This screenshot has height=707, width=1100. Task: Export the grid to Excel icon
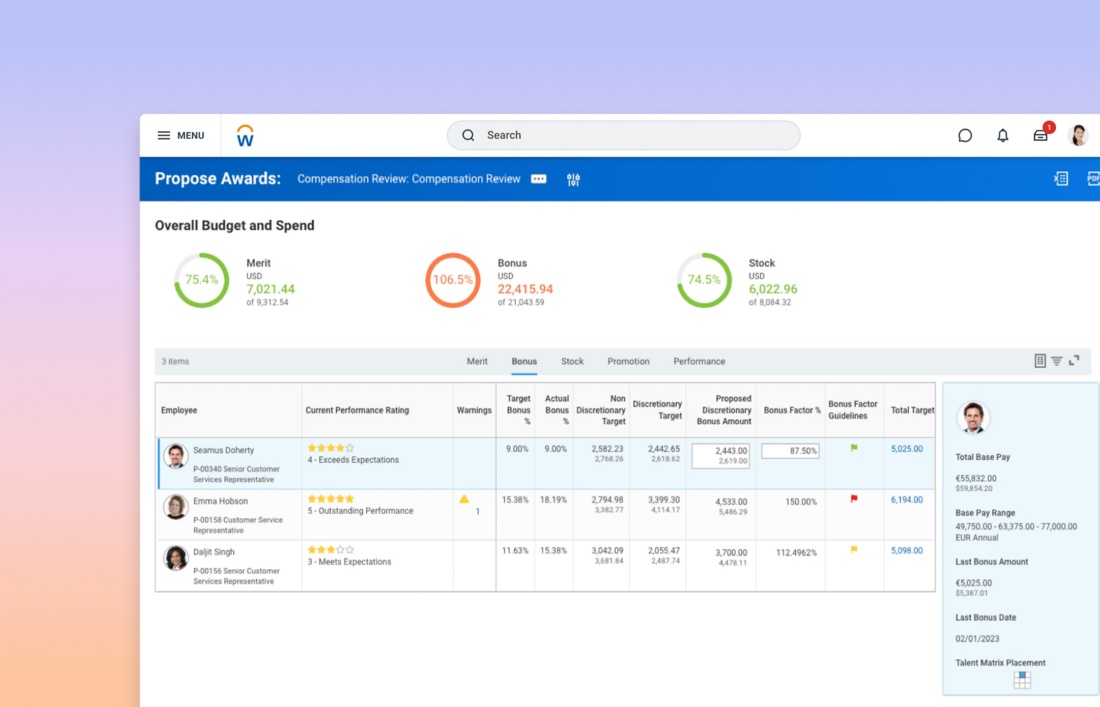[1061, 179]
